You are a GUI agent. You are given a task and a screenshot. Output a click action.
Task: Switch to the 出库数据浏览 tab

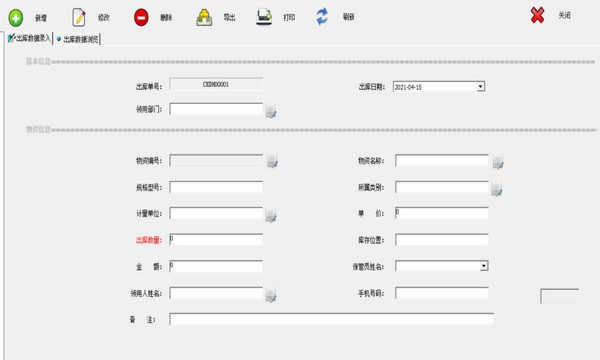(77, 39)
